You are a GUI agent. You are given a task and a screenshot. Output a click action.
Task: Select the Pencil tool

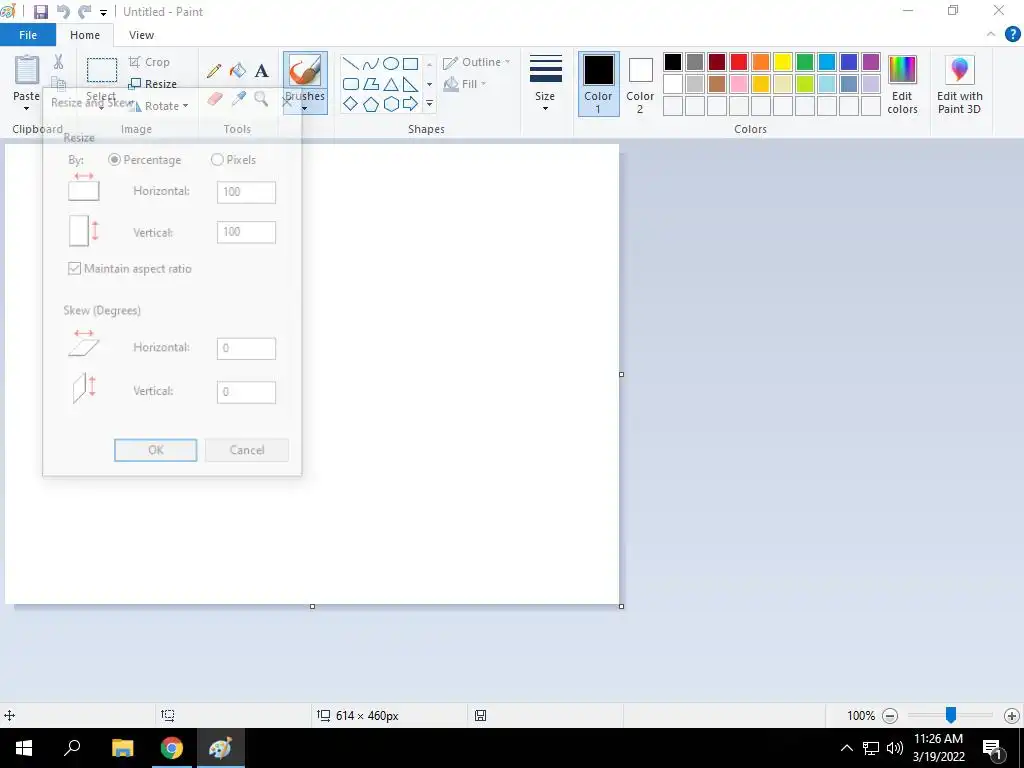[214, 71]
